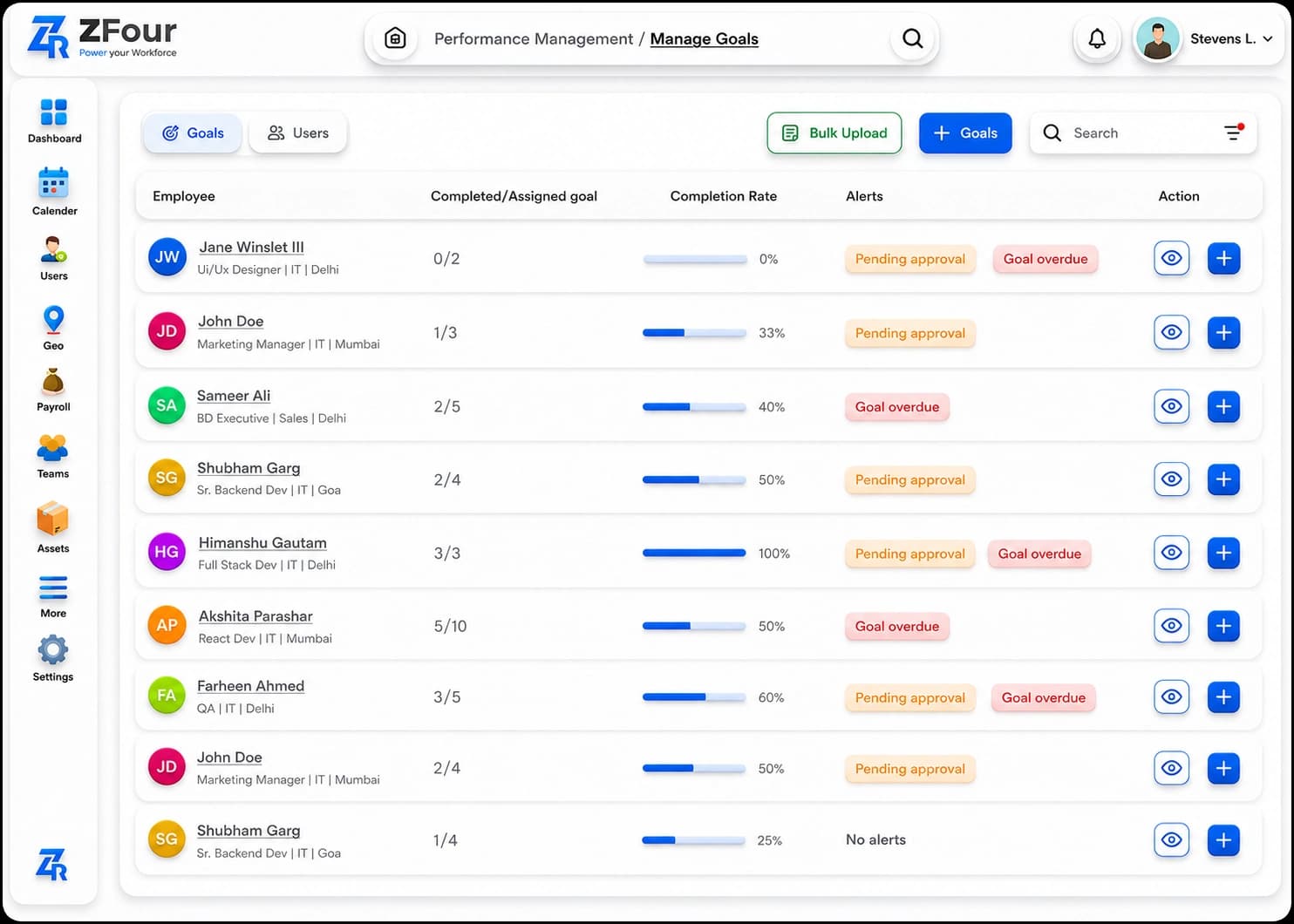Screen dimensions: 1294x924
Task: Click Completed/Assigned goal column header
Action: coord(514,196)
